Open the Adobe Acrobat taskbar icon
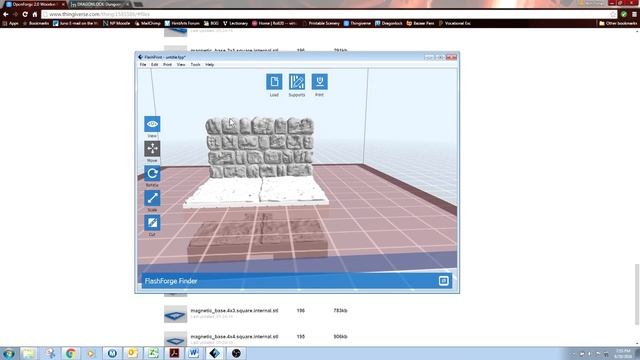 (x=174, y=353)
